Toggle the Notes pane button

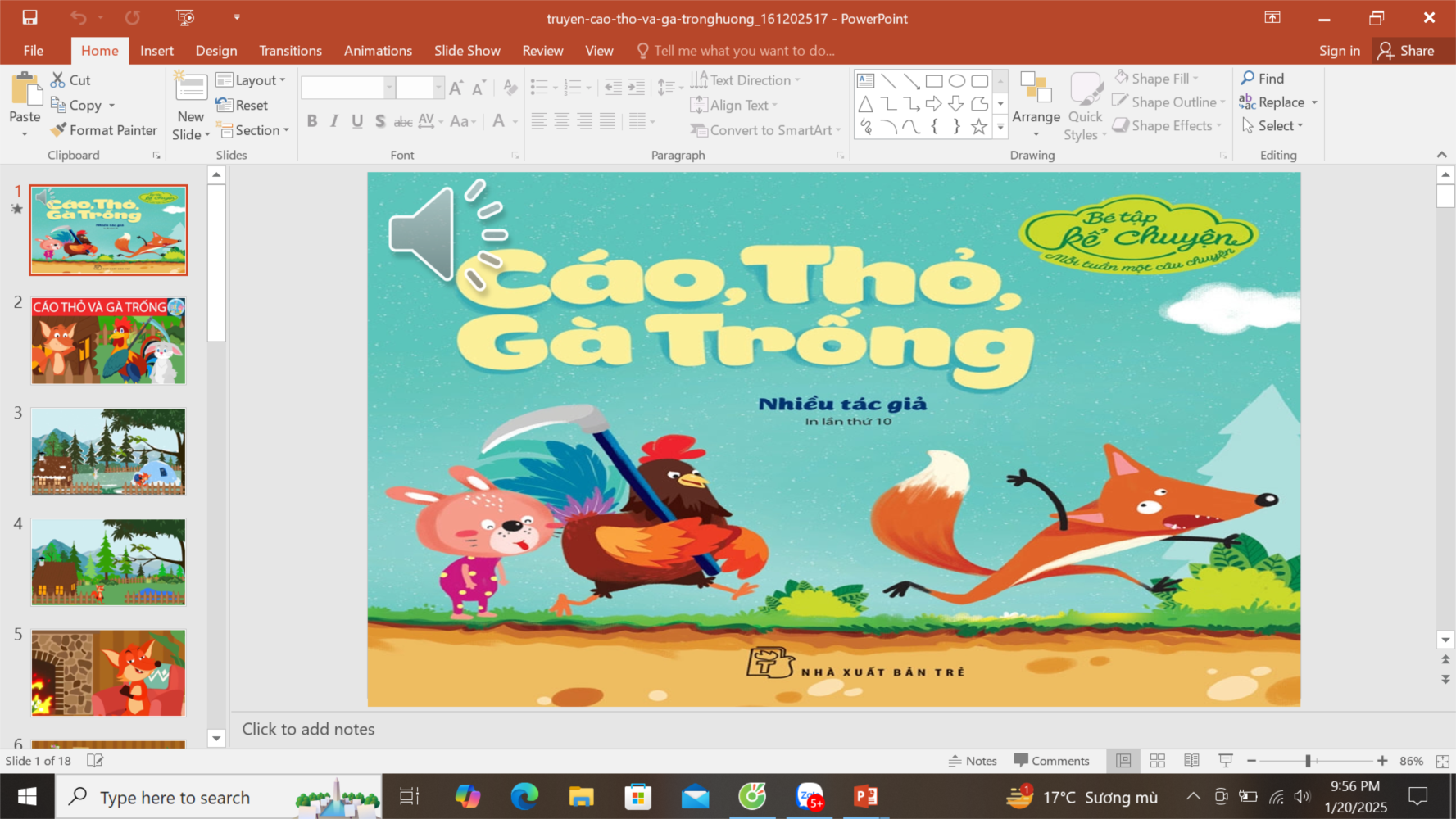(x=973, y=761)
